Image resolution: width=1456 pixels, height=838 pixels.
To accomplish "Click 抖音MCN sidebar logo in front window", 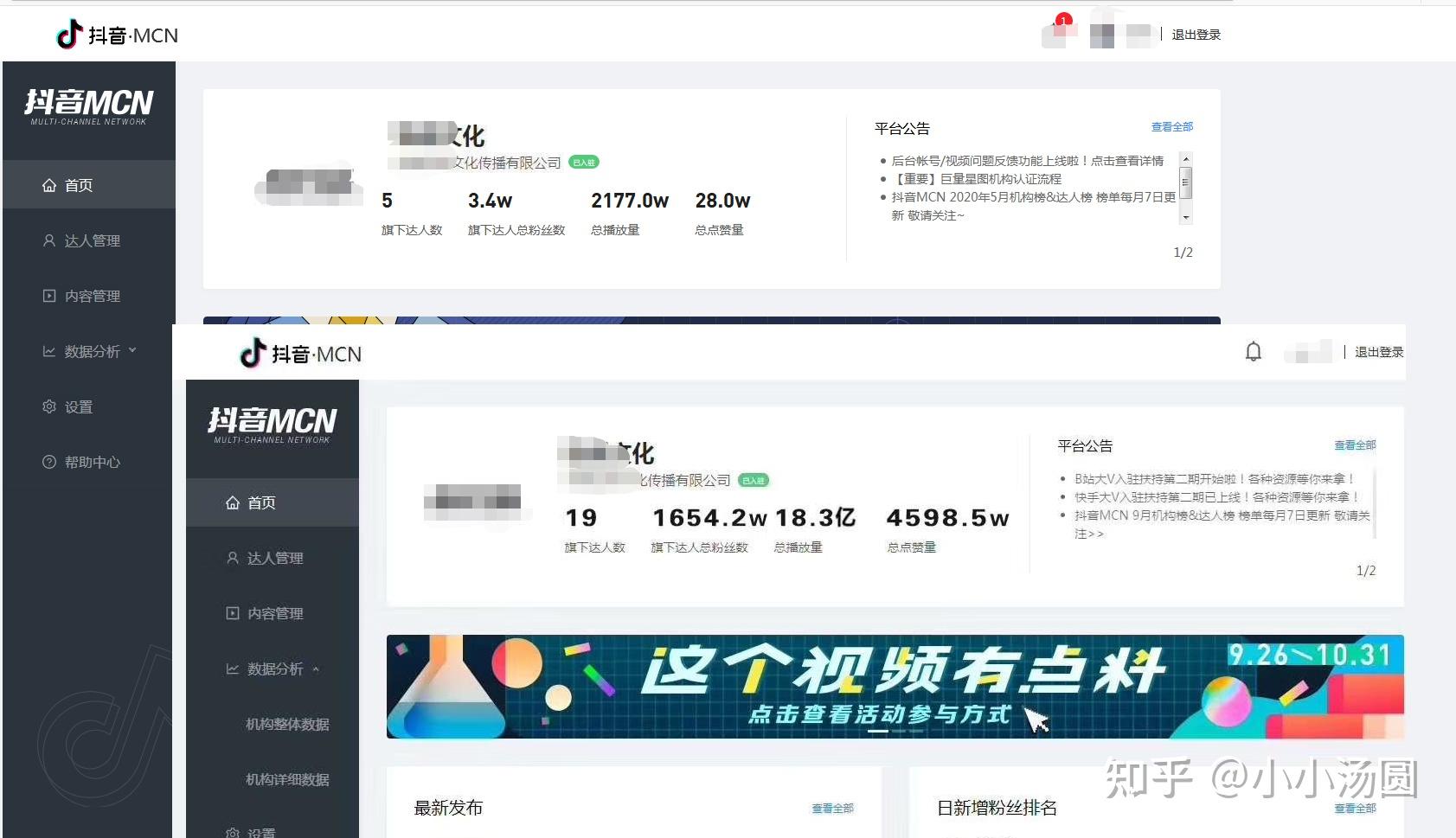I will pos(272,425).
